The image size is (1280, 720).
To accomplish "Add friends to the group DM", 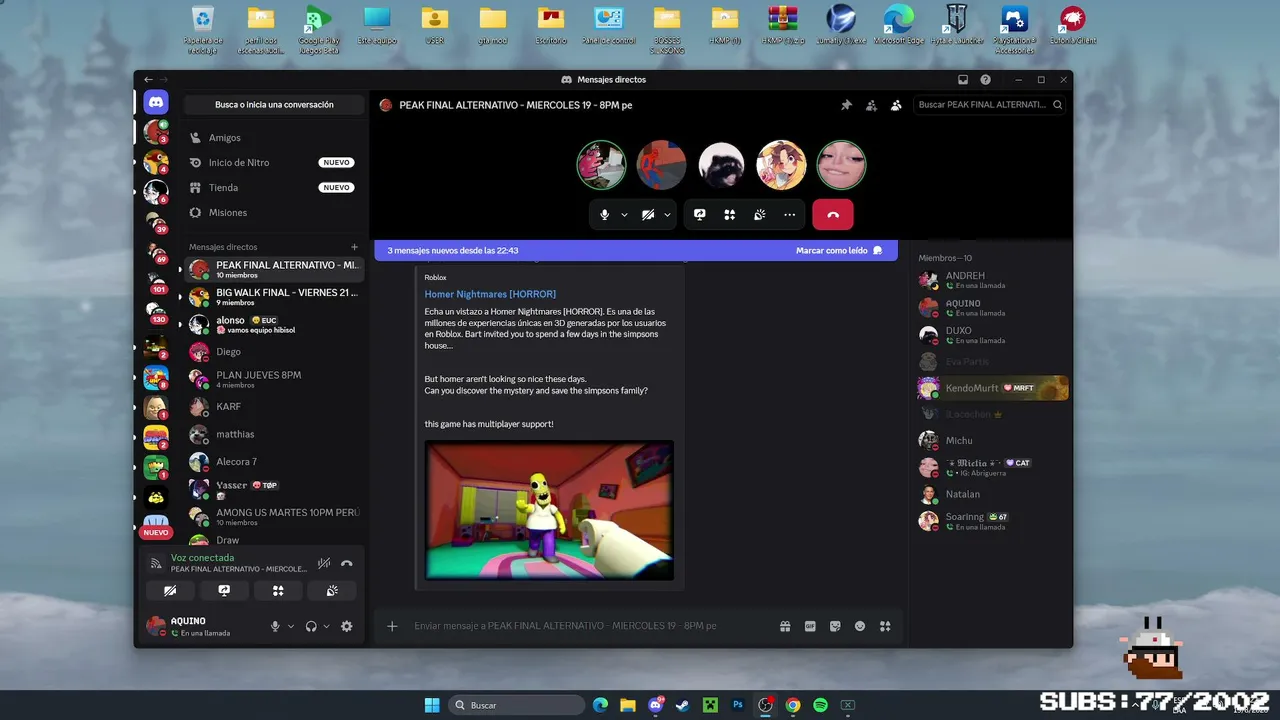I will click(871, 105).
